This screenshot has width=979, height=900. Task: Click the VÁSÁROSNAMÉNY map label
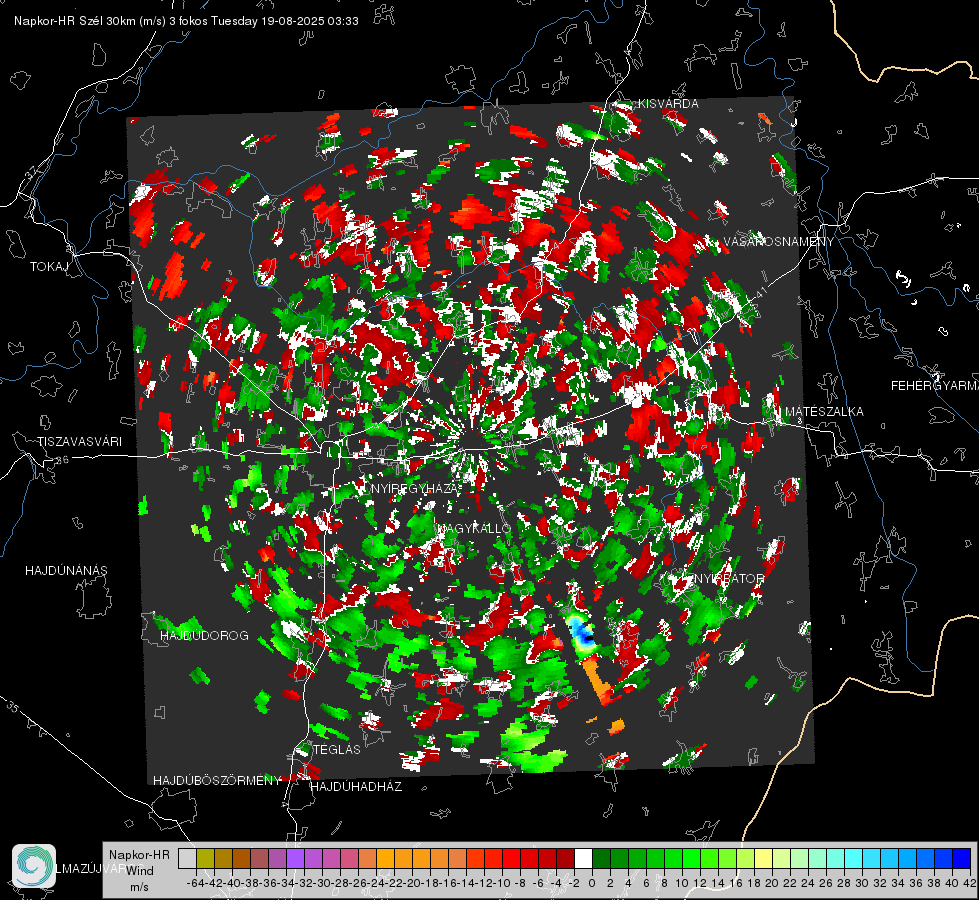pyautogui.click(x=779, y=242)
